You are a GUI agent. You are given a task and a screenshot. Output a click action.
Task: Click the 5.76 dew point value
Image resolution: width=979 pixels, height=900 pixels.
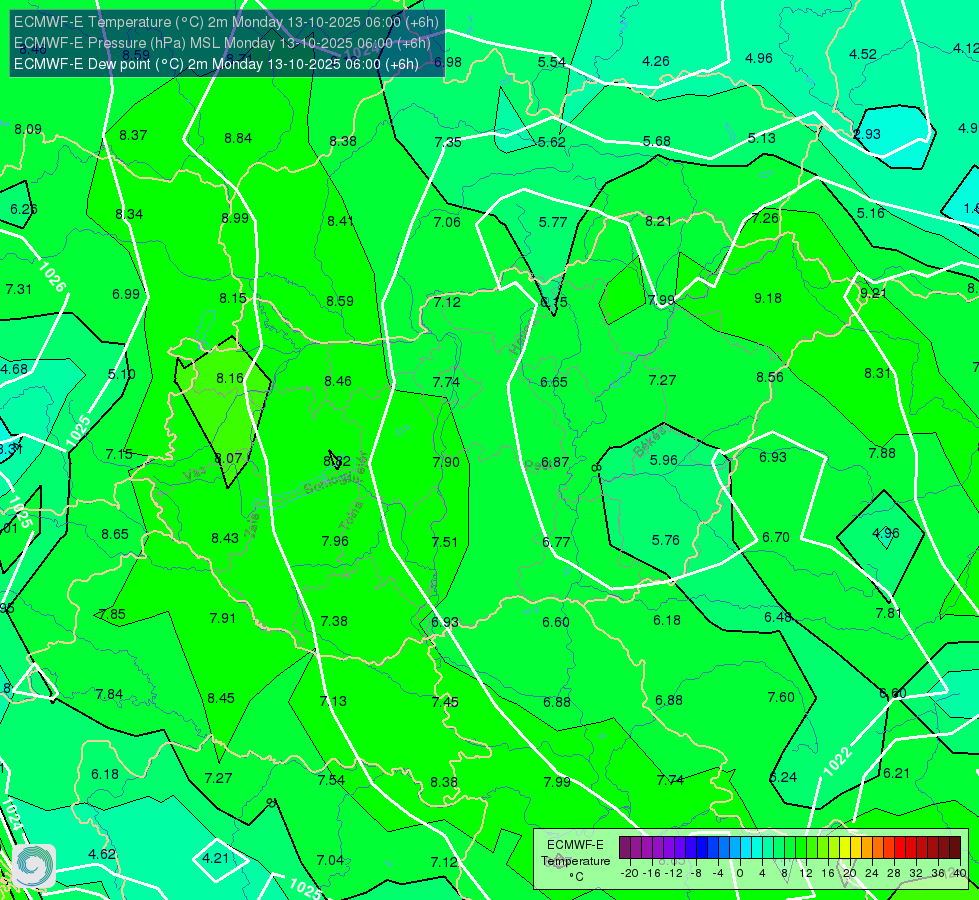(x=665, y=540)
